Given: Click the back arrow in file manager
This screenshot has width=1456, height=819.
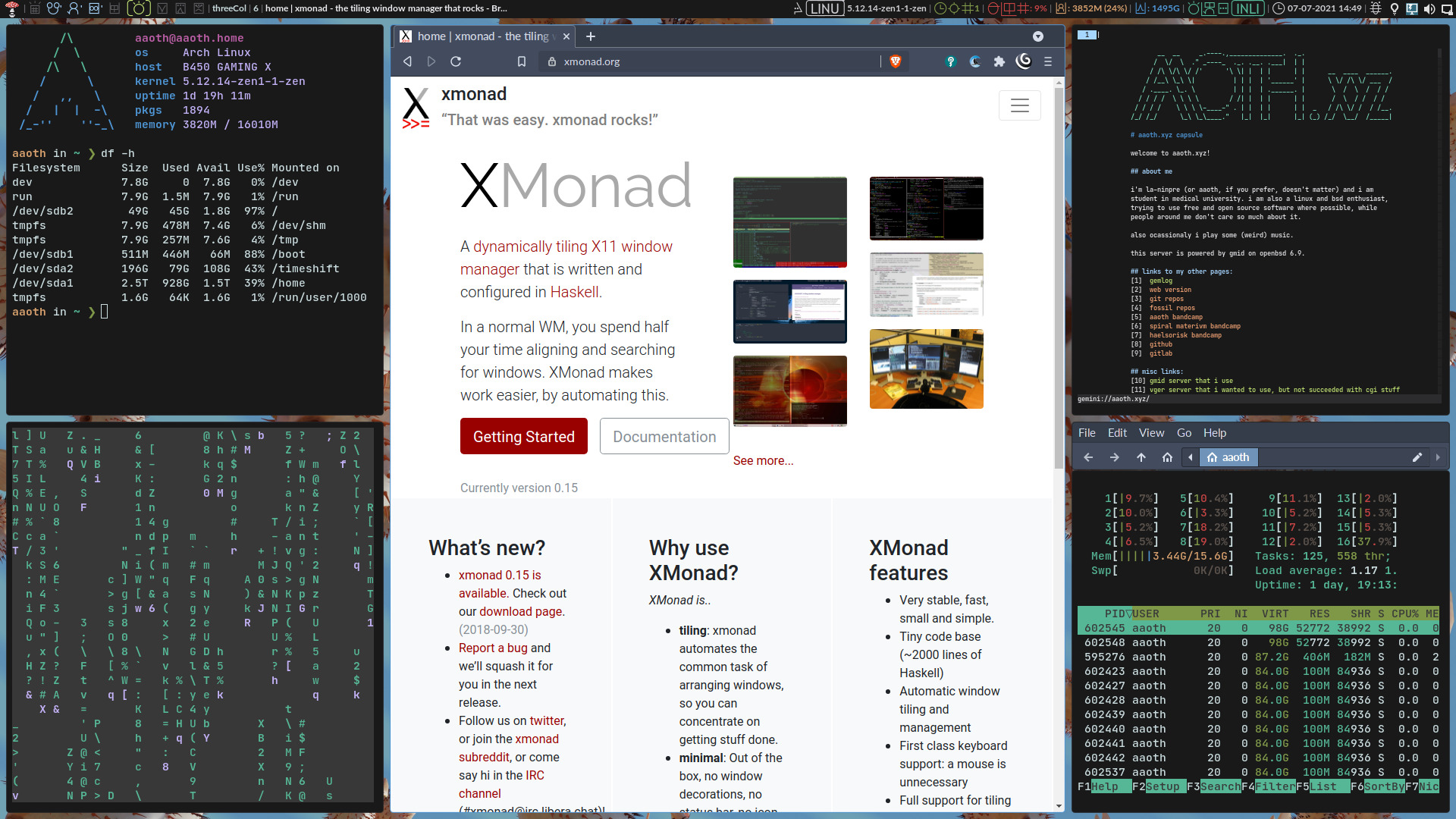Looking at the screenshot, I should pyautogui.click(x=1088, y=457).
